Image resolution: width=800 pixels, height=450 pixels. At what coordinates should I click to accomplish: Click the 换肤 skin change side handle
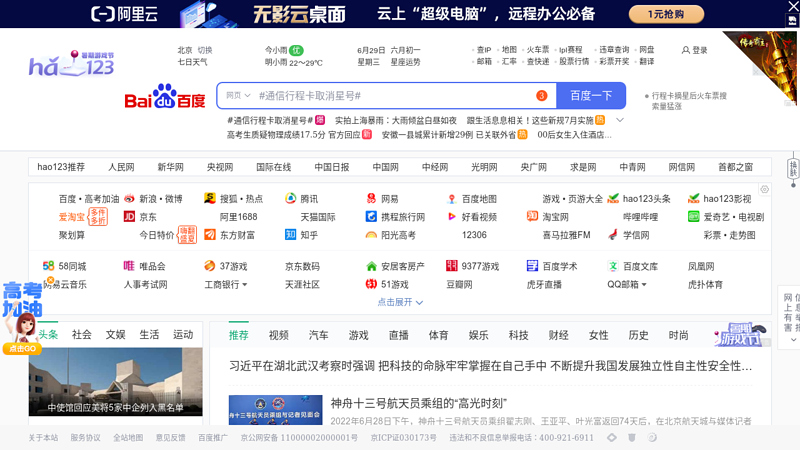pos(793,168)
